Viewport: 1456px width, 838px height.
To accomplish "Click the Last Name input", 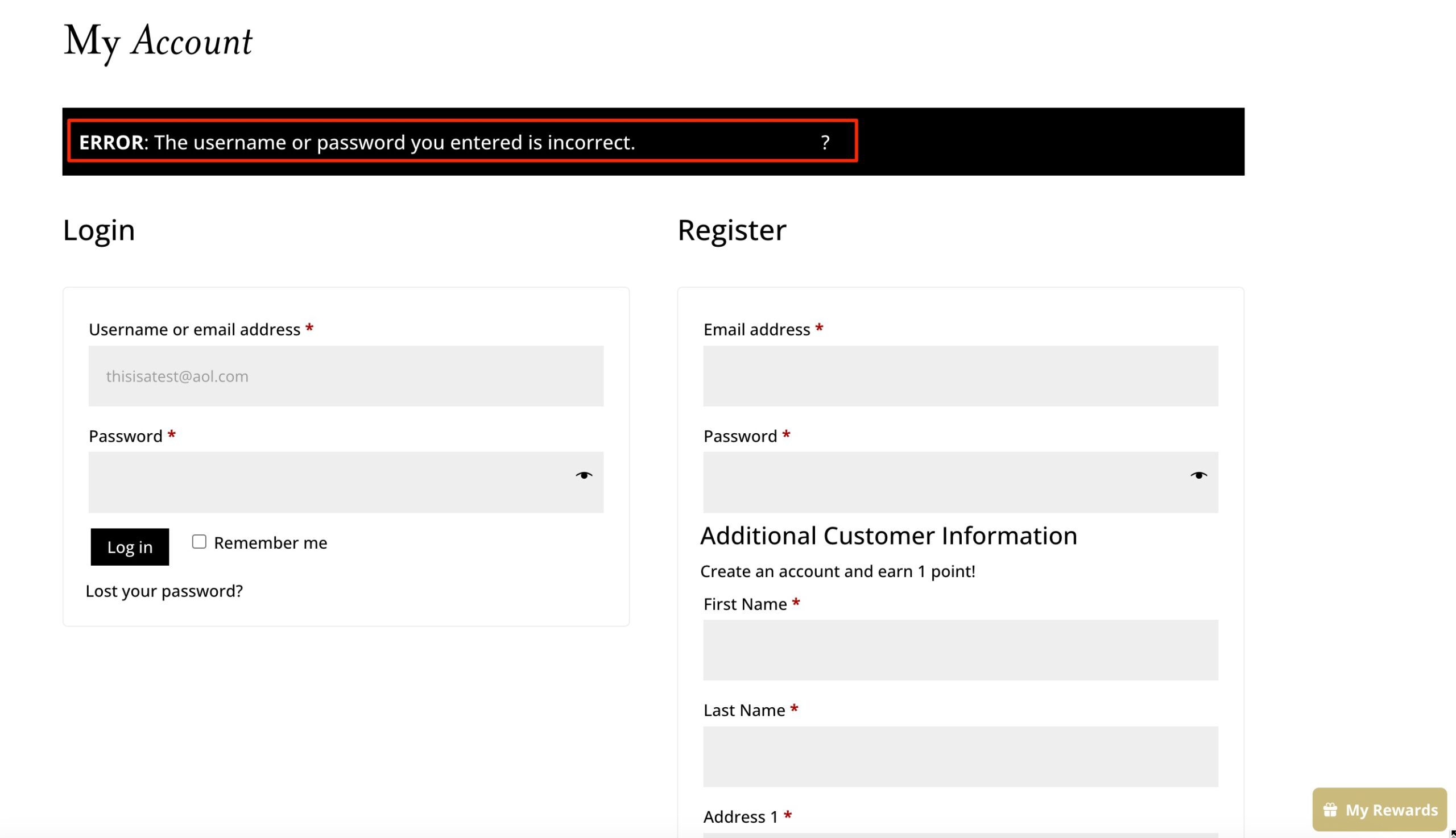I will click(959, 756).
